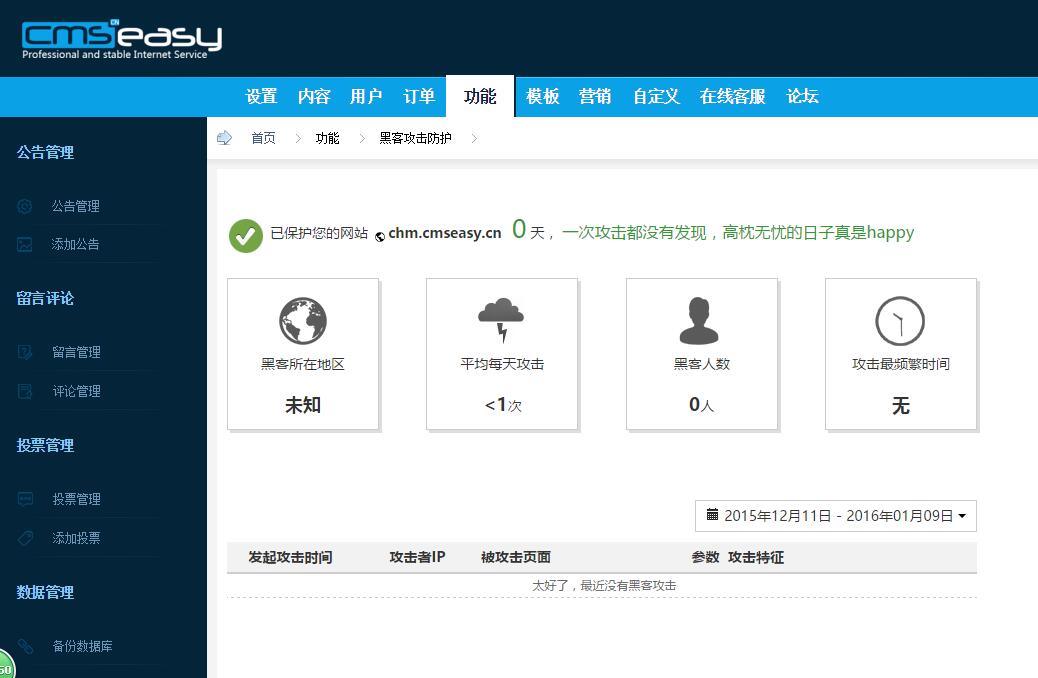Screen dimensions: 1038x678
Task: Open the date range picker dropdown
Action: pos(835,516)
